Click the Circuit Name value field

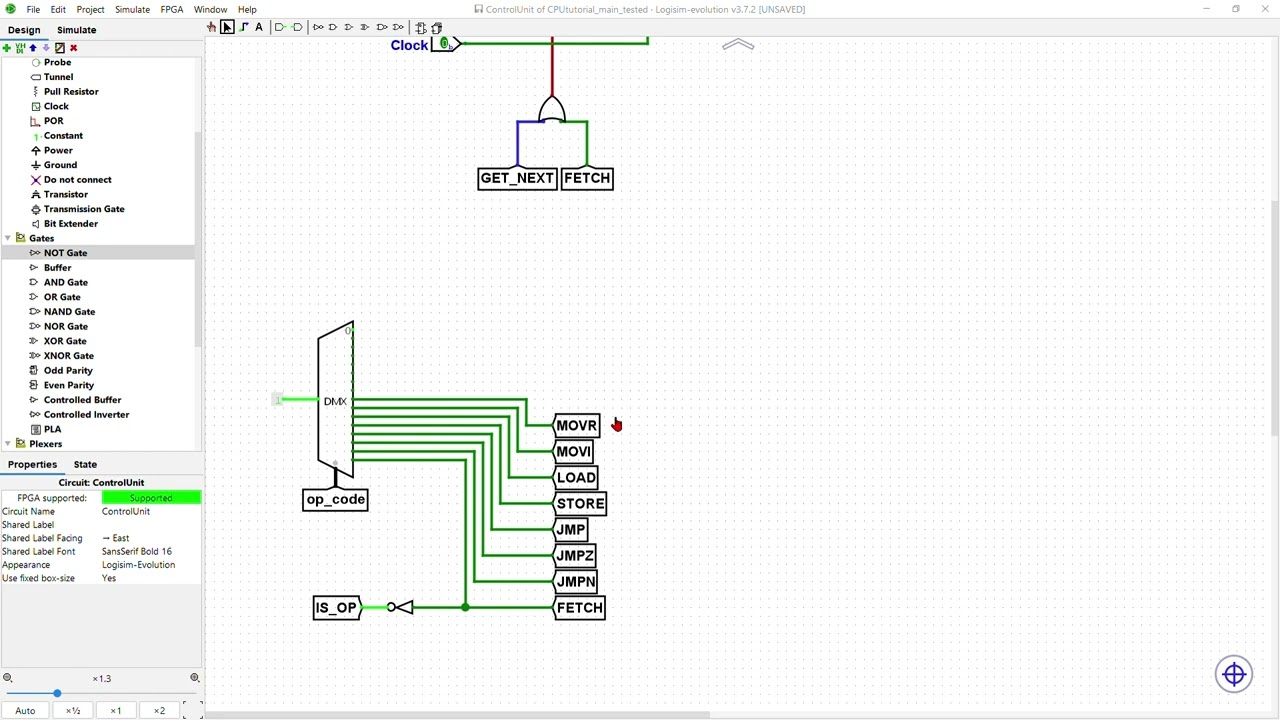pyautogui.click(x=151, y=511)
